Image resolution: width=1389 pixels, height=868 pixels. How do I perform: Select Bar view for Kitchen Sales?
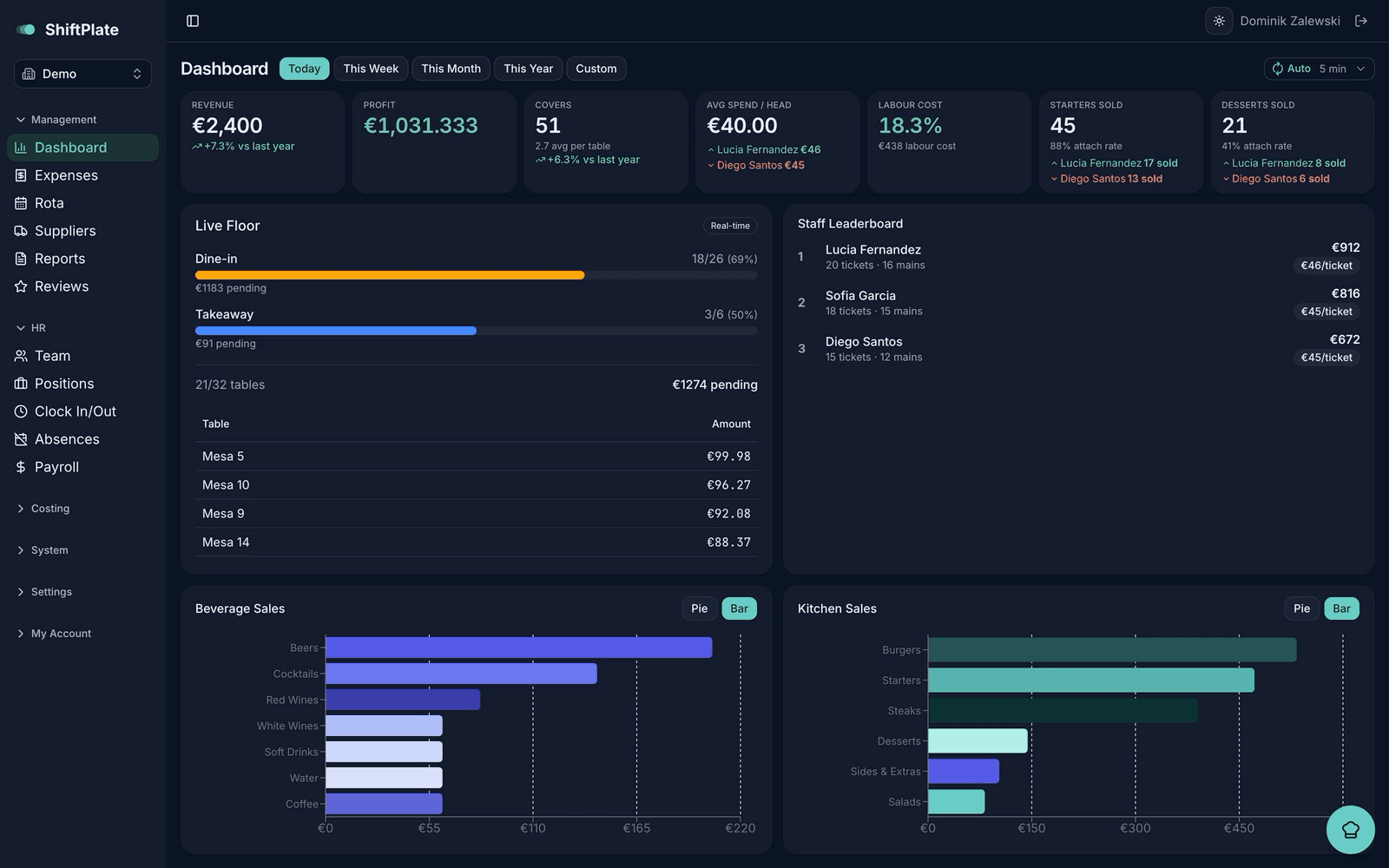coord(1341,608)
